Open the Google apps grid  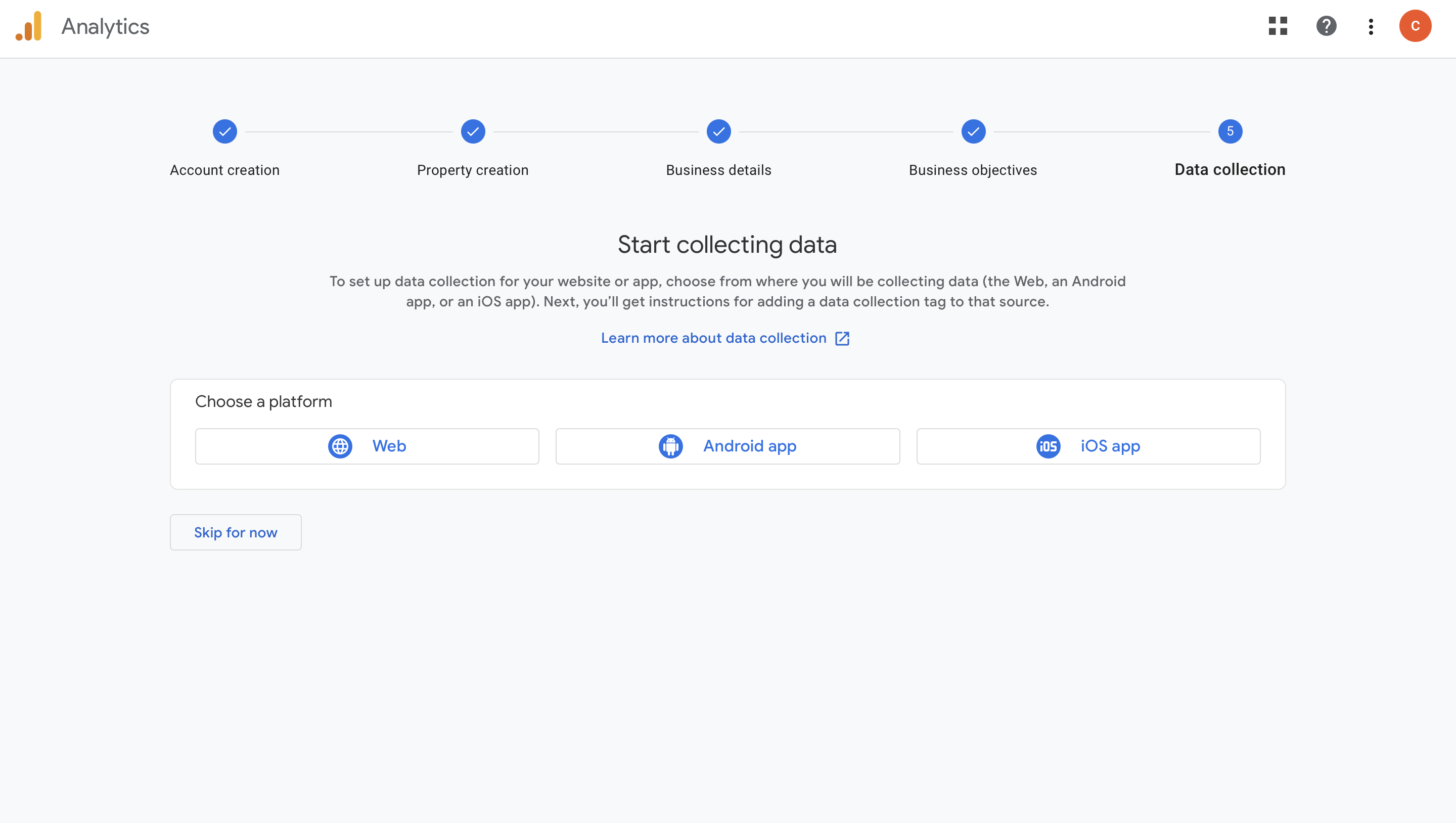[x=1278, y=26]
